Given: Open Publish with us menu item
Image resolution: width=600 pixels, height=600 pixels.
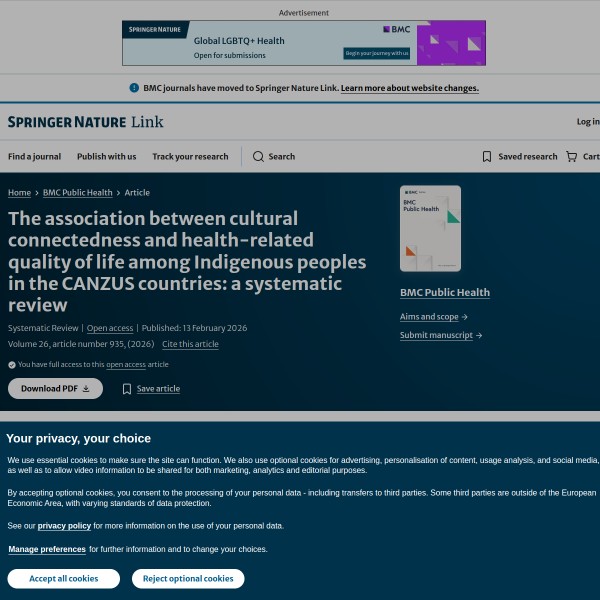Looking at the screenshot, I should 106,157.
